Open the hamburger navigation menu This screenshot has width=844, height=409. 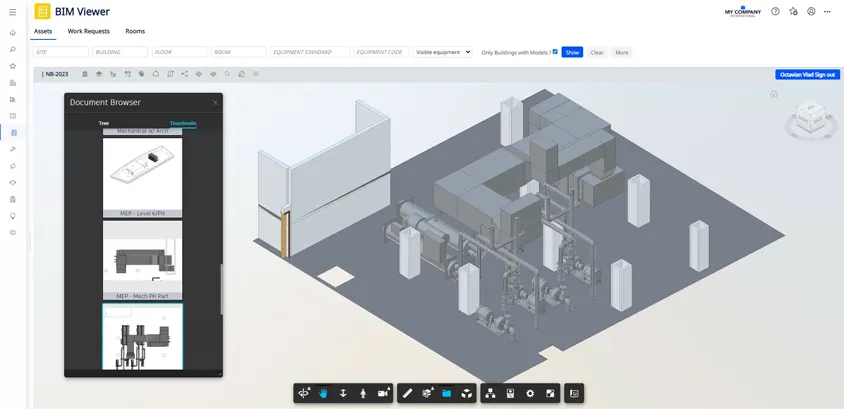click(x=13, y=12)
